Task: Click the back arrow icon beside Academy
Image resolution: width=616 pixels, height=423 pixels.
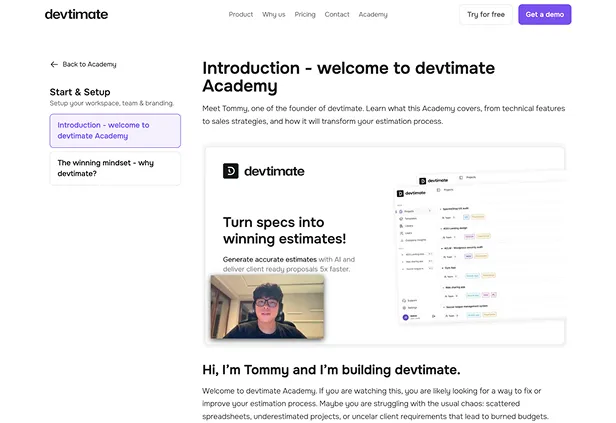Action: click(54, 64)
